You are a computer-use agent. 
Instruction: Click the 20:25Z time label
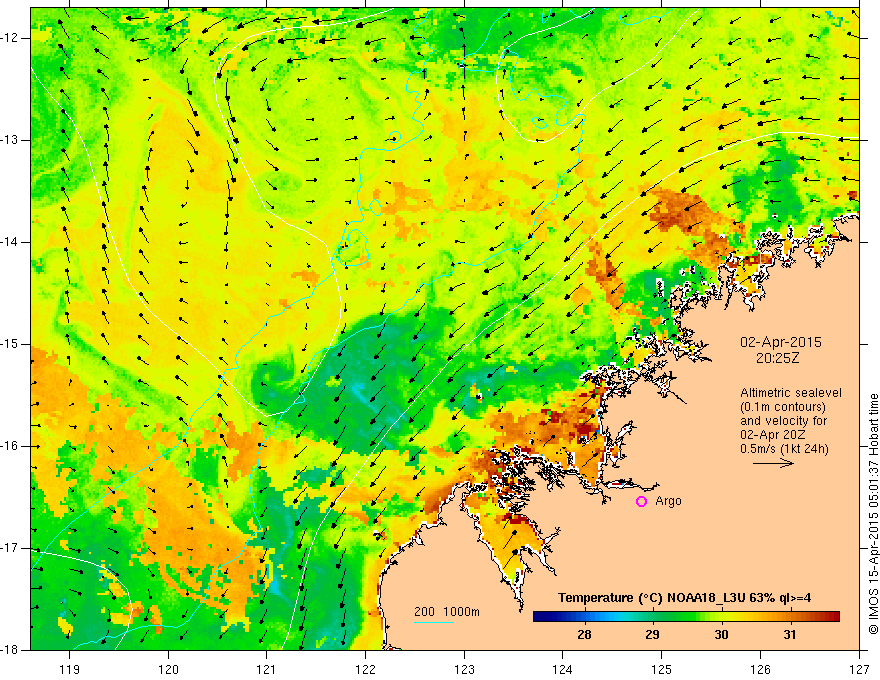click(x=777, y=358)
